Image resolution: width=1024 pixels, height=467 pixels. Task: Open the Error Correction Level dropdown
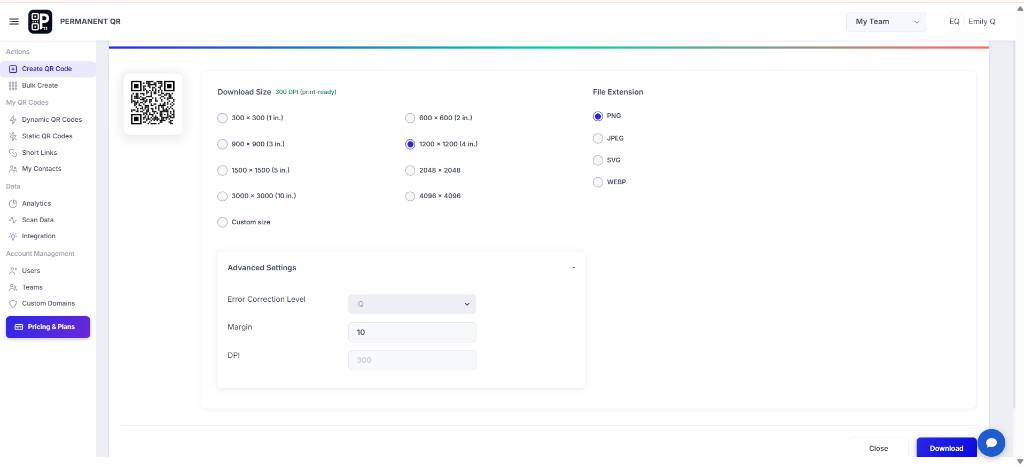[412, 304]
